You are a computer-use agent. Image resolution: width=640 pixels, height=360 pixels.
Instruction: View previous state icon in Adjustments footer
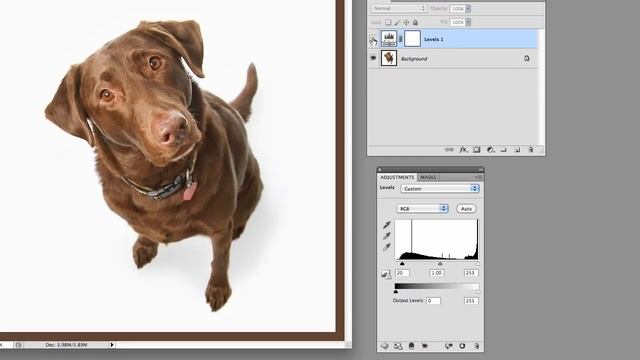[449, 346]
